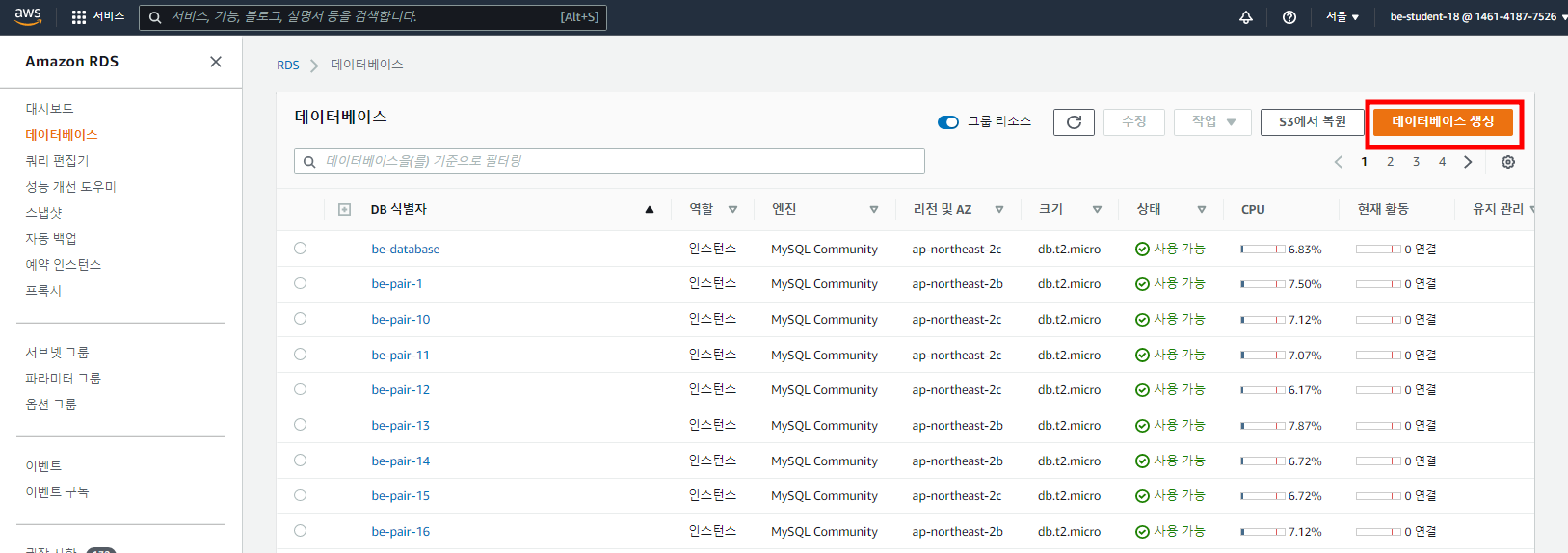Click the S3에서 복원 button
Viewport: 1568px width, 553px height.
click(x=1312, y=122)
